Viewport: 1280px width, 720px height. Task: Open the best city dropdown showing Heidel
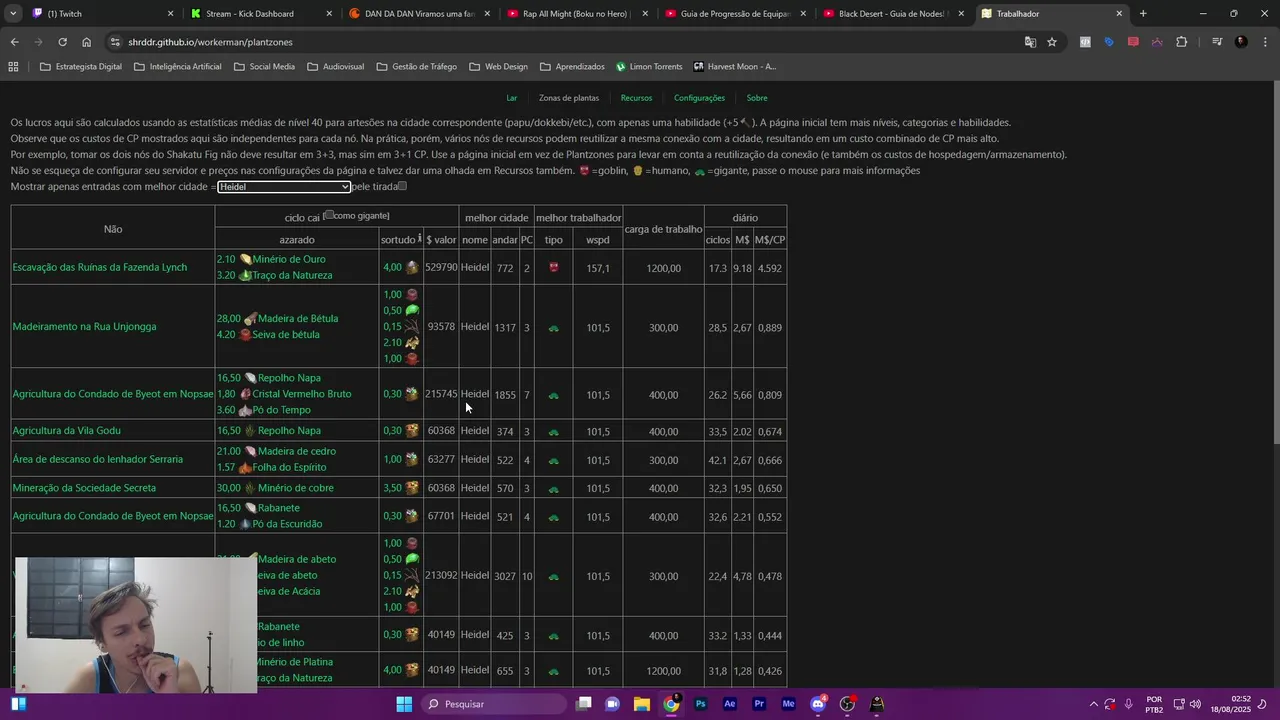pos(284,187)
